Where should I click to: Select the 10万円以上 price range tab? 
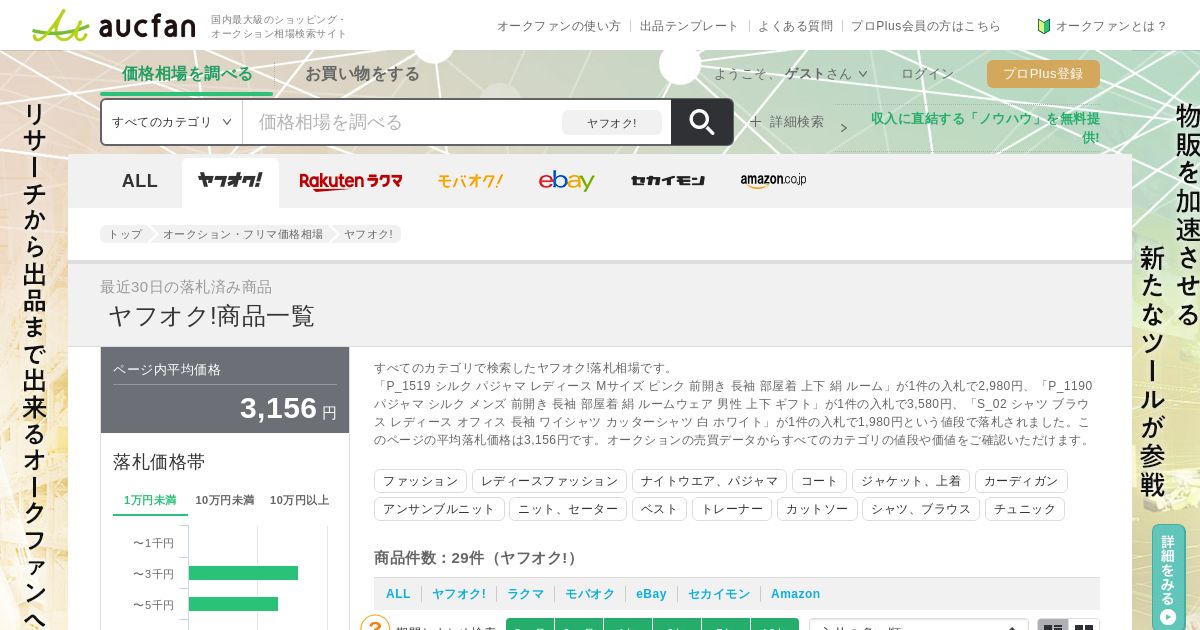(299, 500)
